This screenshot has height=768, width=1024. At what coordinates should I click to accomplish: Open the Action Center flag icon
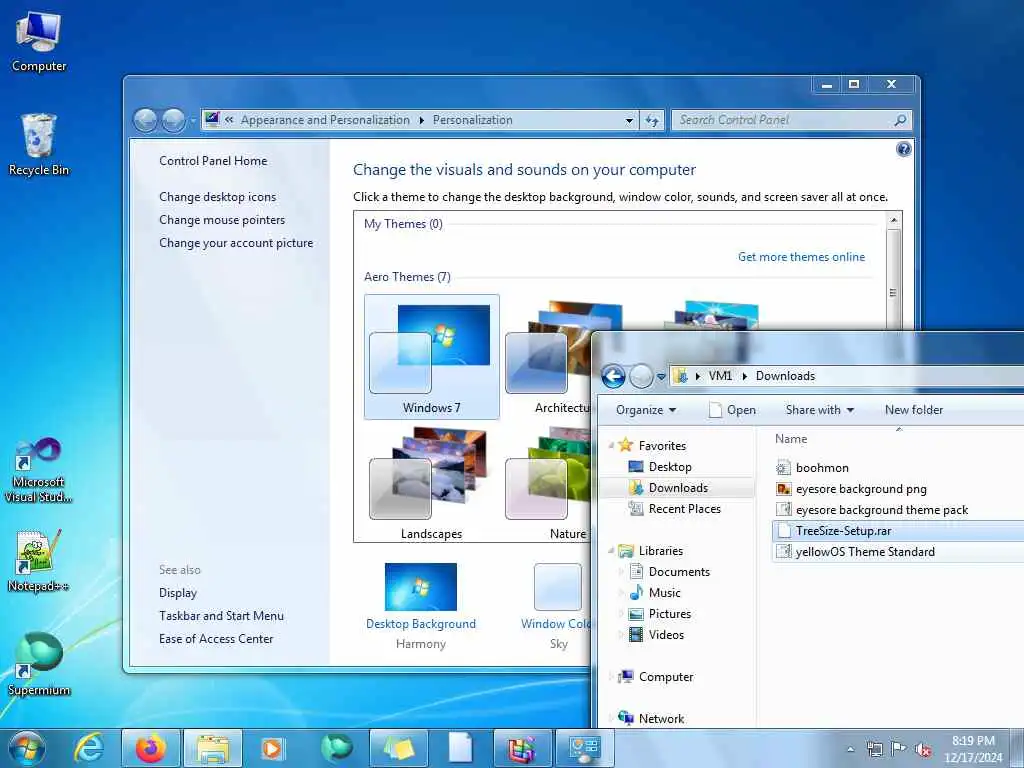click(x=899, y=749)
